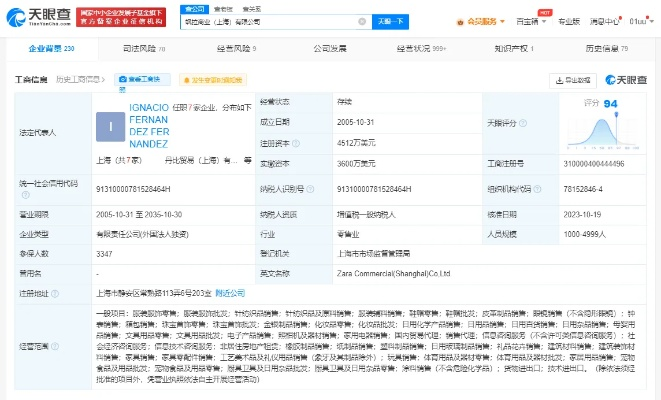Click the 94 rating score value

[x=610, y=104]
